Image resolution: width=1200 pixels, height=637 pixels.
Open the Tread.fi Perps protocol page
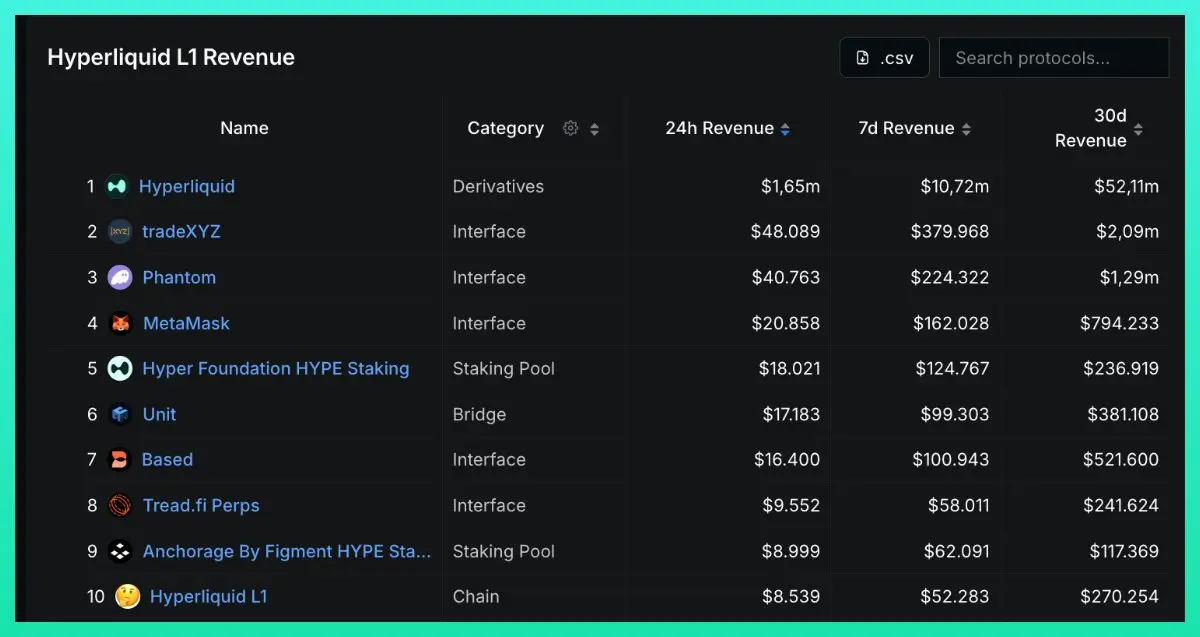point(201,505)
